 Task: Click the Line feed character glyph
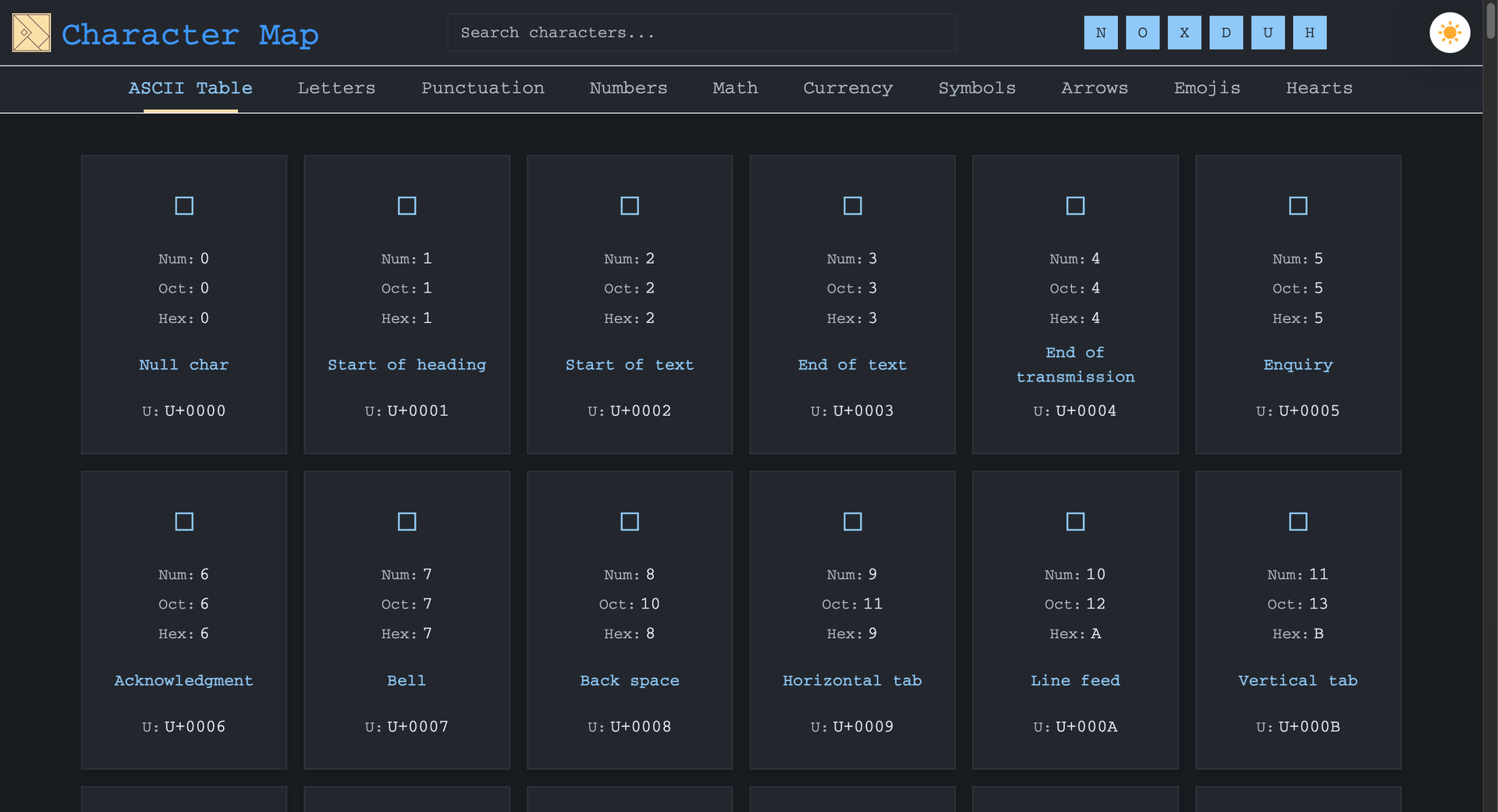1075,521
